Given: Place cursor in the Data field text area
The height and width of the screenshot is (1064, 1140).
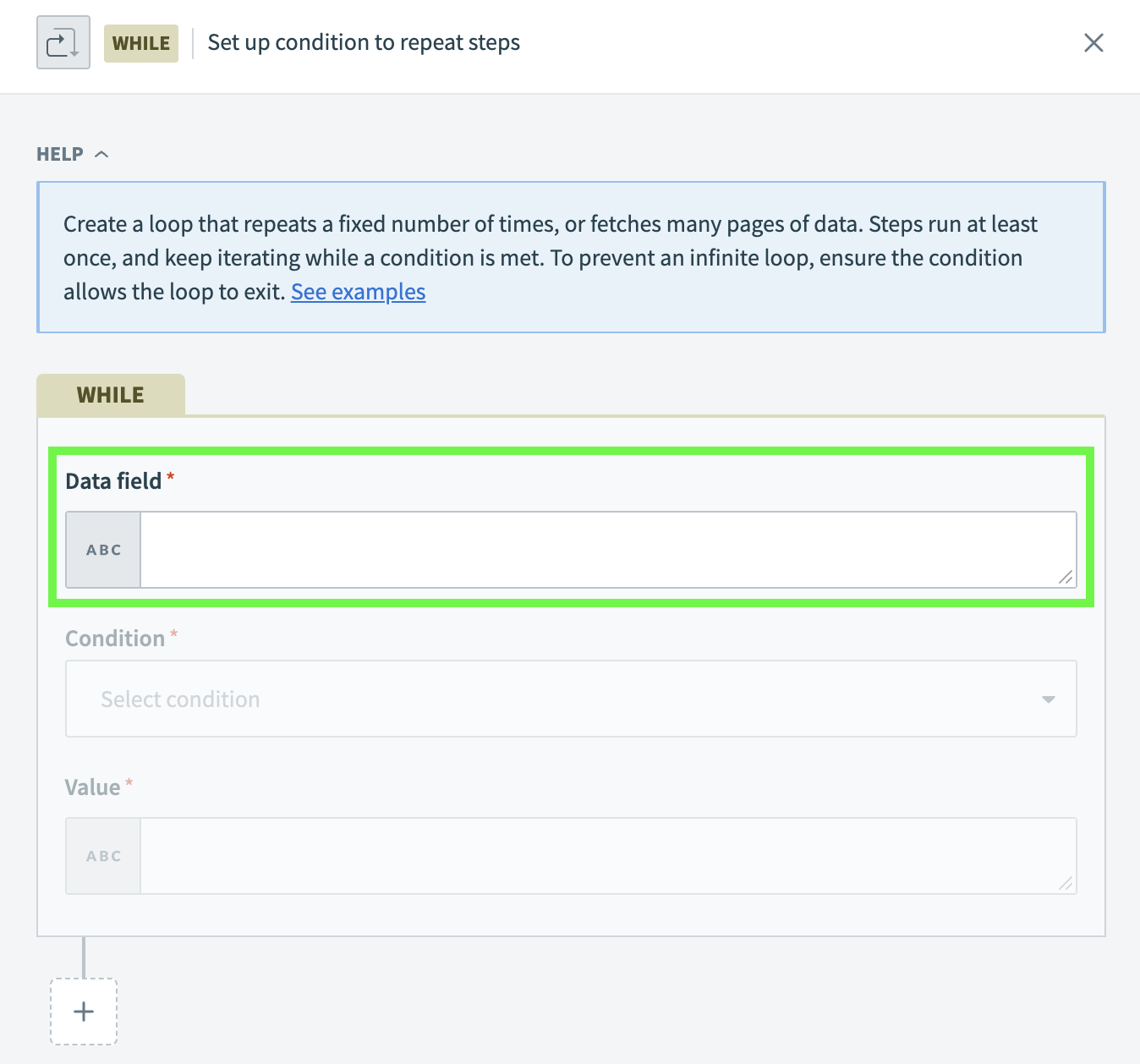Looking at the screenshot, I should (x=606, y=549).
